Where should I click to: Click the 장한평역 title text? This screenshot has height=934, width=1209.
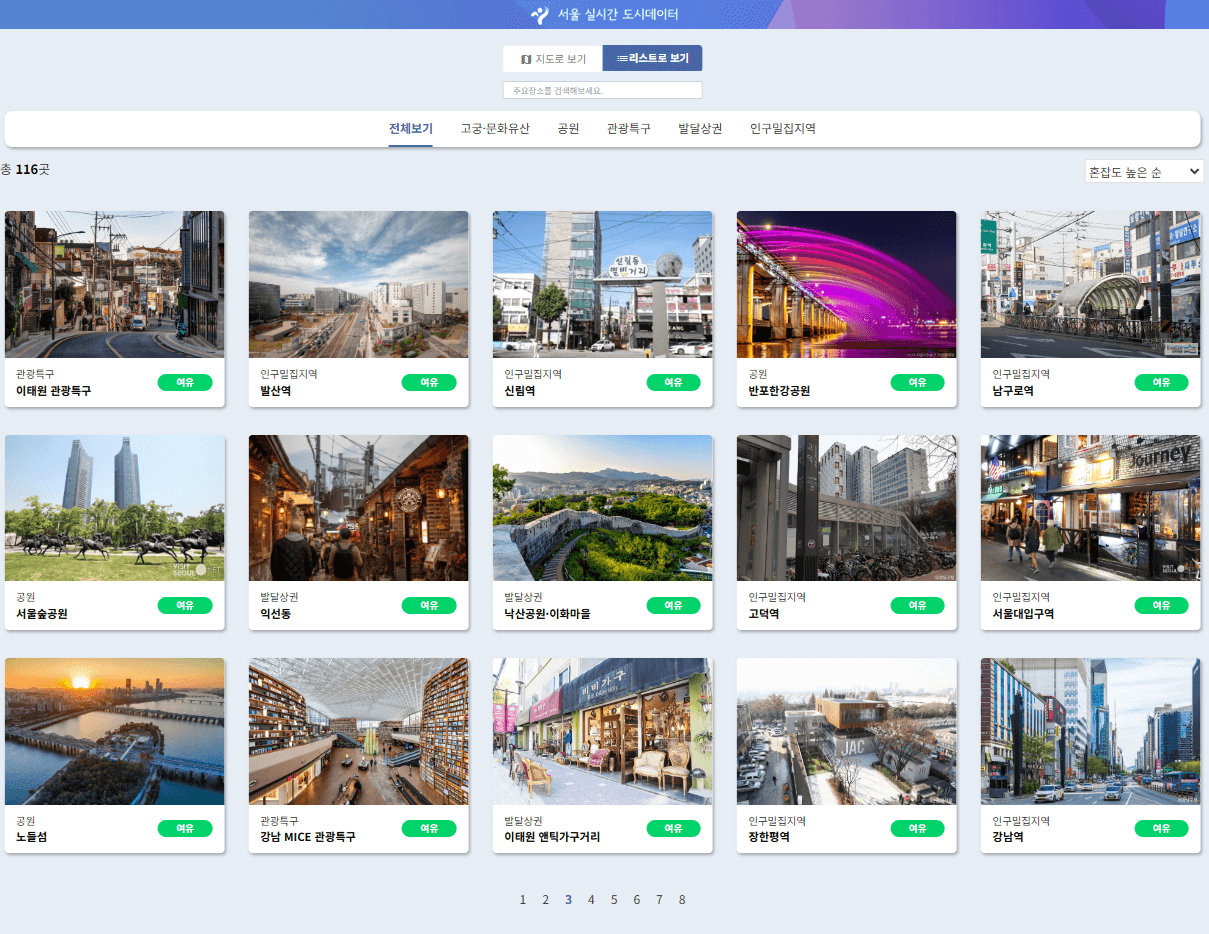(769, 837)
